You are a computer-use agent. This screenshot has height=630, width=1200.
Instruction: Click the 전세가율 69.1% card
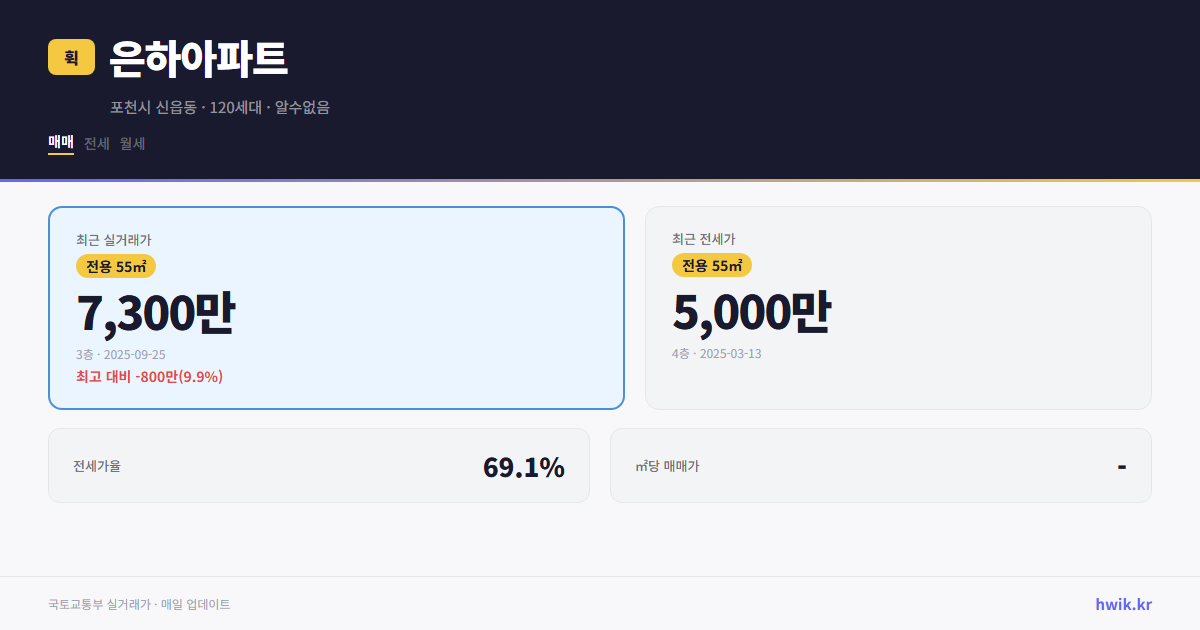tap(319, 465)
